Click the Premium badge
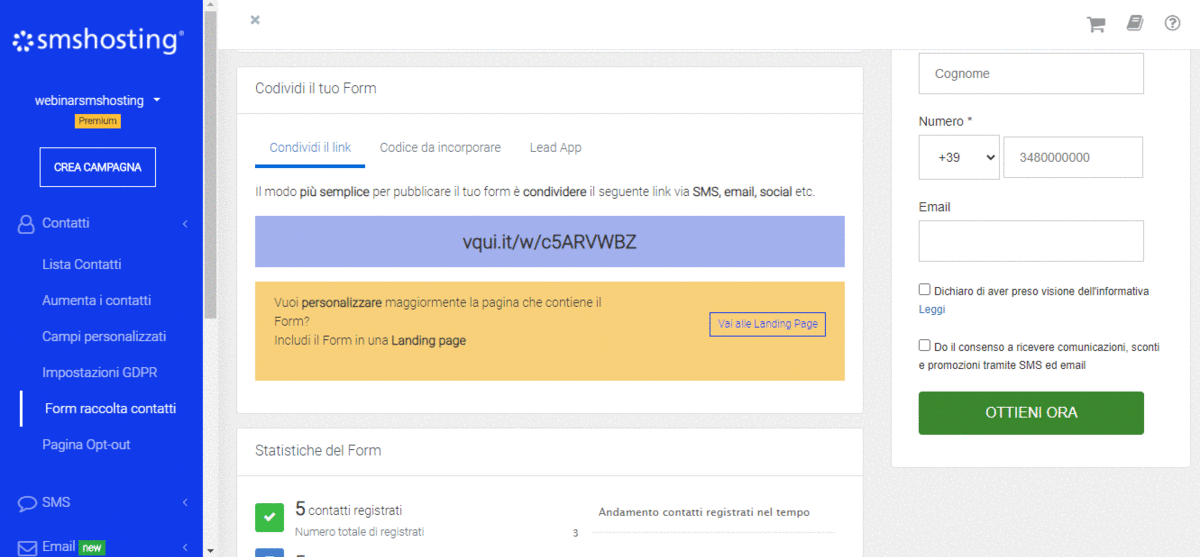The height and width of the screenshot is (557, 1200). pos(98,121)
